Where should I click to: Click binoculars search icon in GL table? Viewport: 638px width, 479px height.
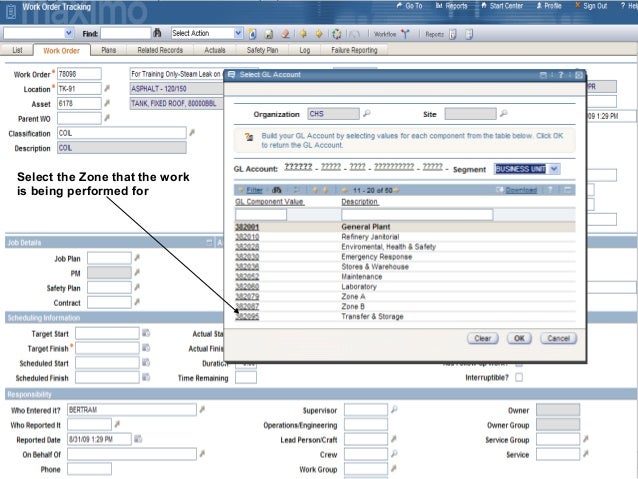(277, 189)
